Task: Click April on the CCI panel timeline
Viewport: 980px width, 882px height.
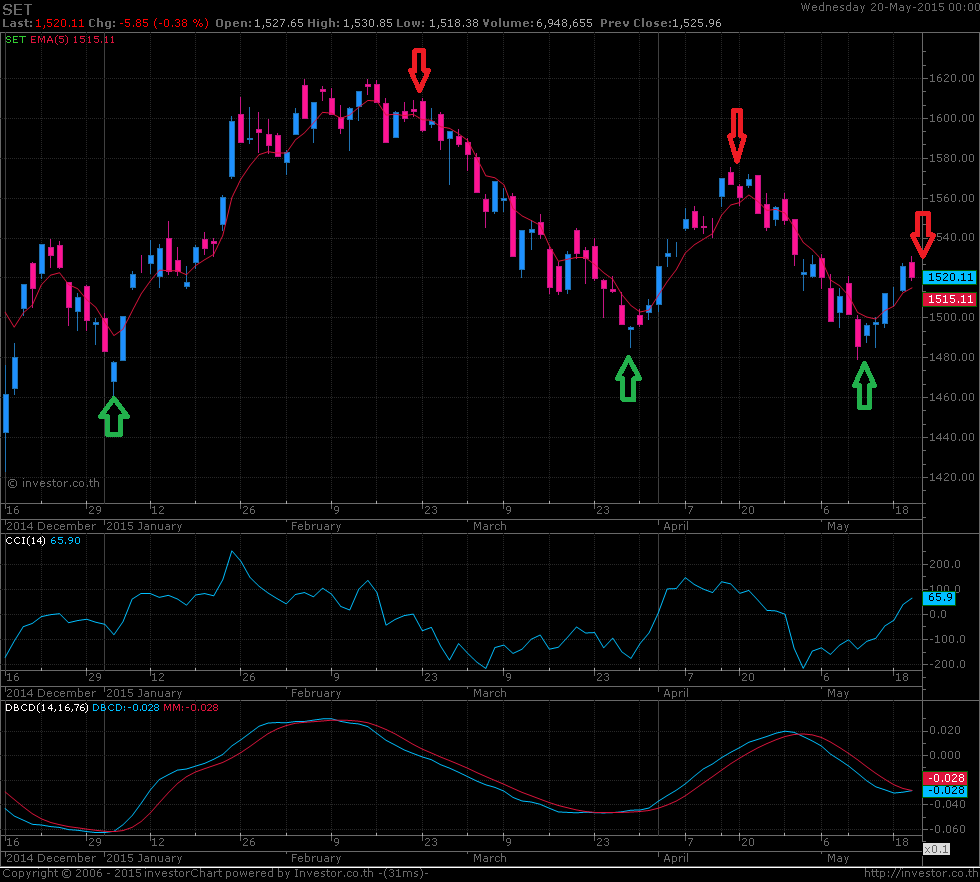Action: (x=676, y=693)
